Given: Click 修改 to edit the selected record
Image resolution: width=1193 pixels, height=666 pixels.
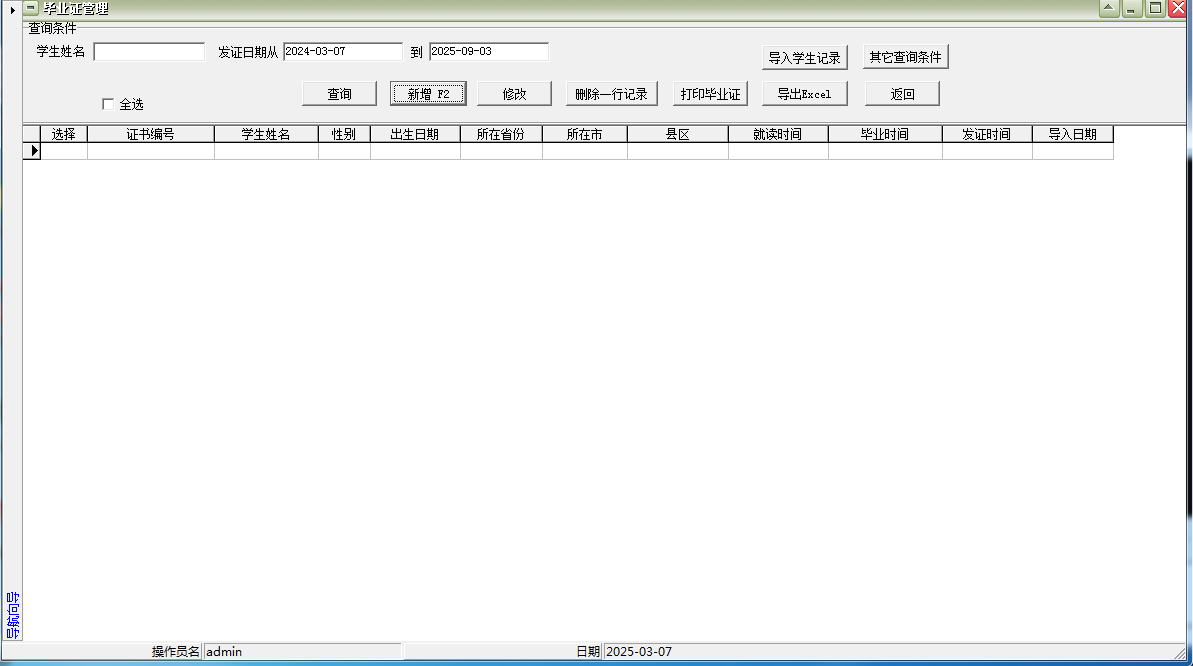Looking at the screenshot, I should (x=514, y=93).
